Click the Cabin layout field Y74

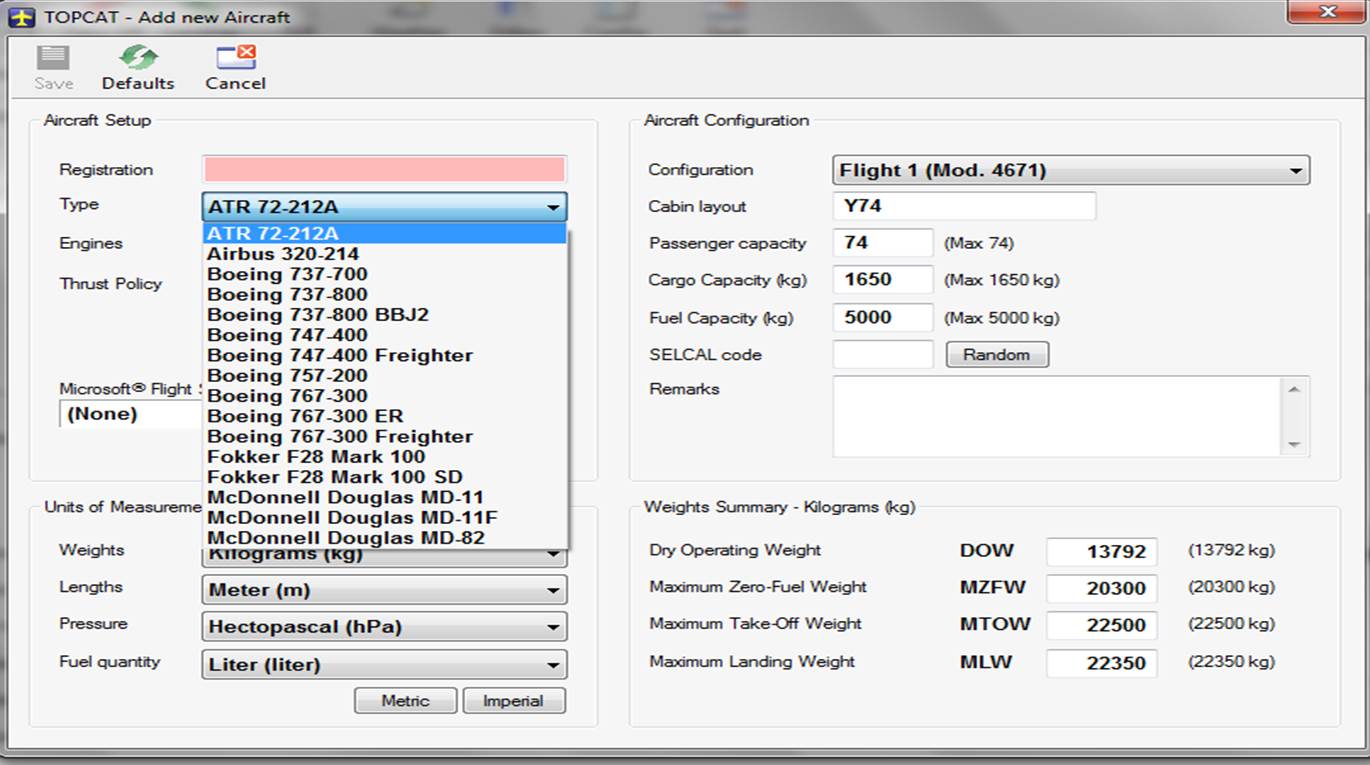(x=964, y=206)
